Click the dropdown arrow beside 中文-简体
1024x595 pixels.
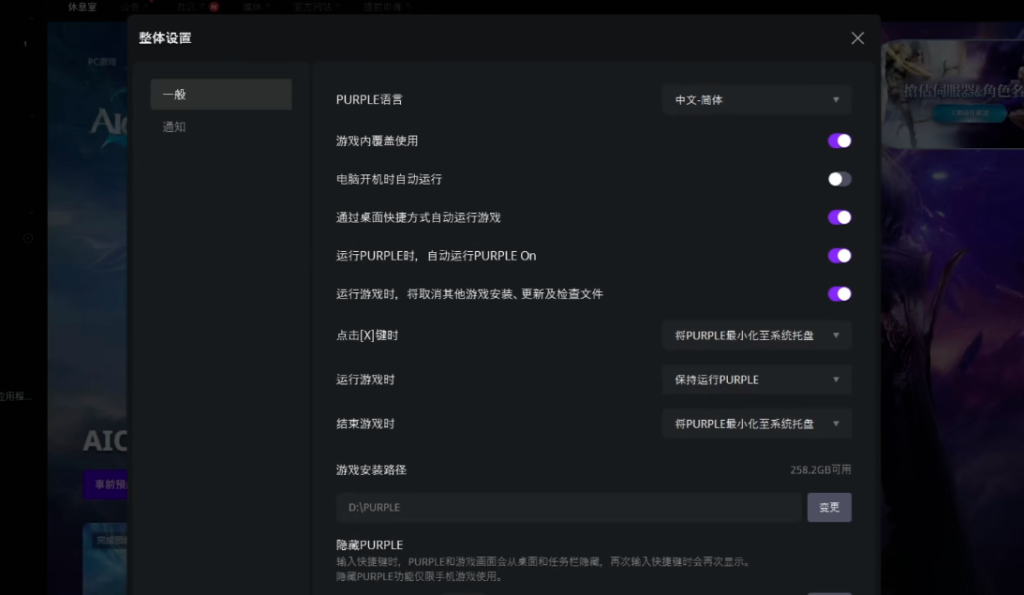(836, 100)
